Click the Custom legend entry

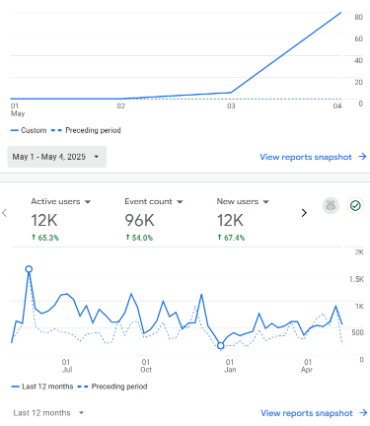click(29, 130)
